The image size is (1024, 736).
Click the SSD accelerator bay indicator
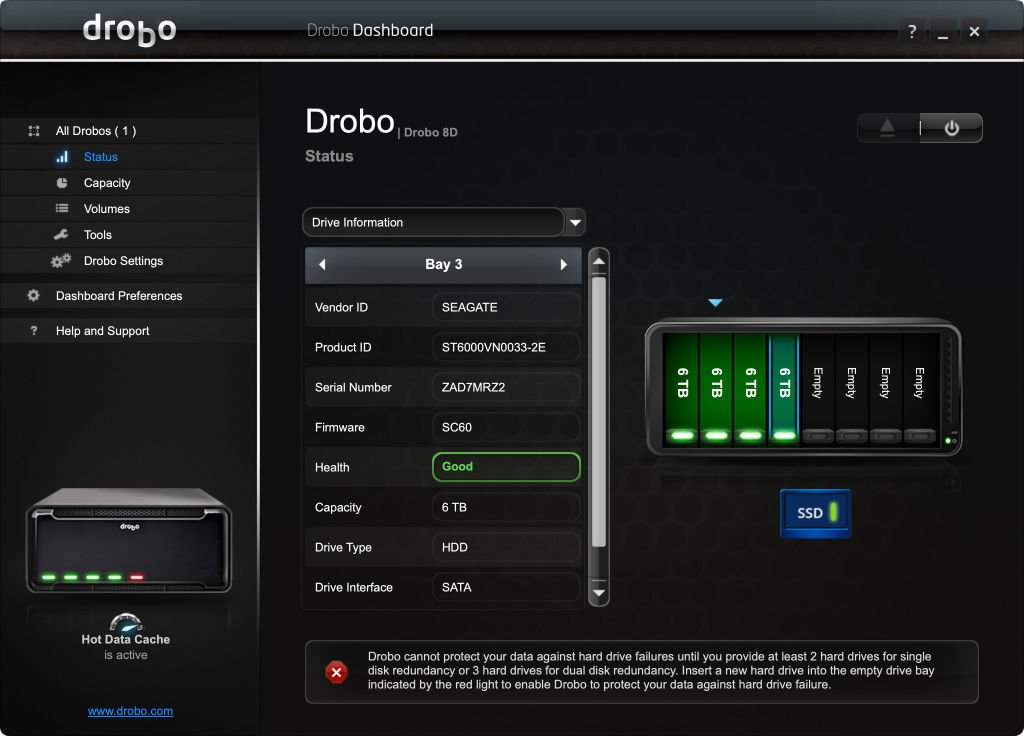[816, 513]
